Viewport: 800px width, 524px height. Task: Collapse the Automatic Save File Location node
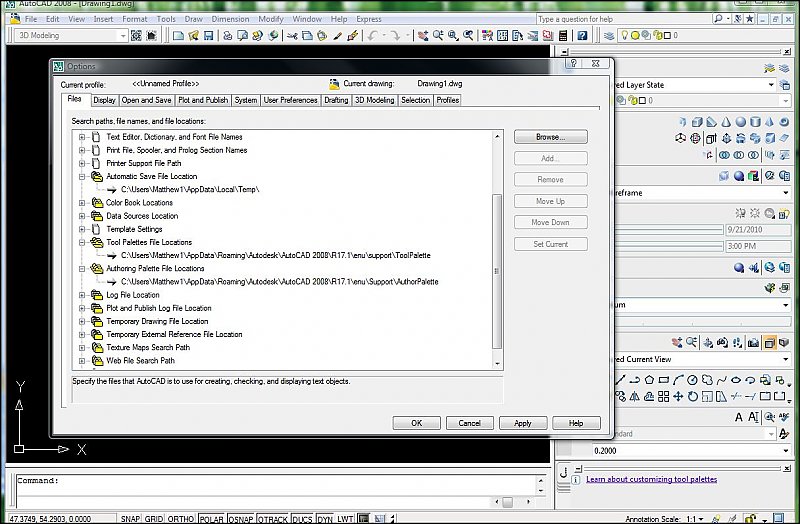(x=82, y=176)
